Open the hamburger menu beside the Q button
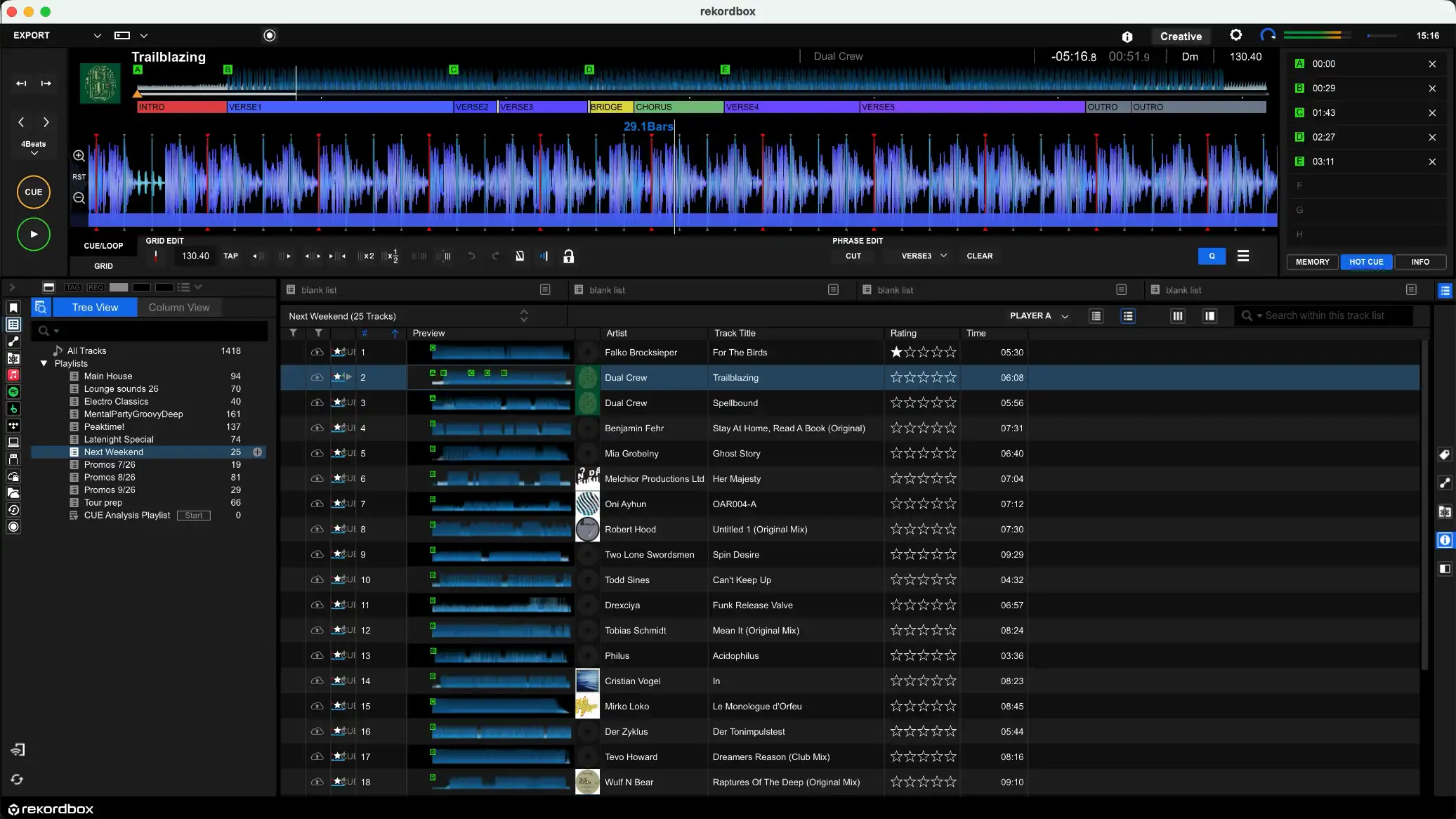This screenshot has width=1456, height=819. point(1242,256)
